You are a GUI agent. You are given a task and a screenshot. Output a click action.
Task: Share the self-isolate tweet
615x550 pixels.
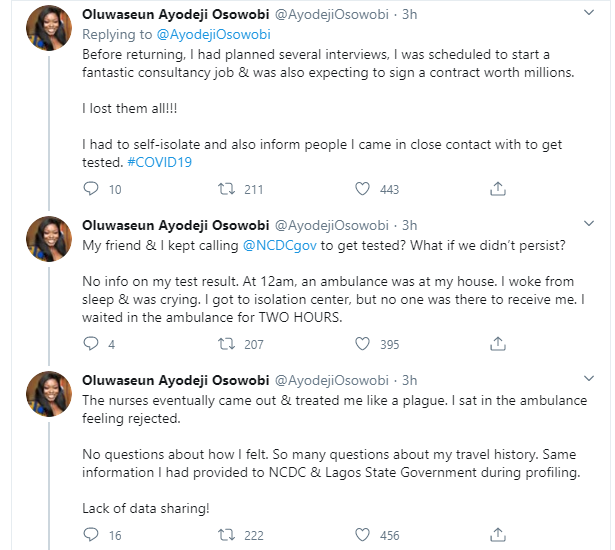pyautogui.click(x=498, y=189)
